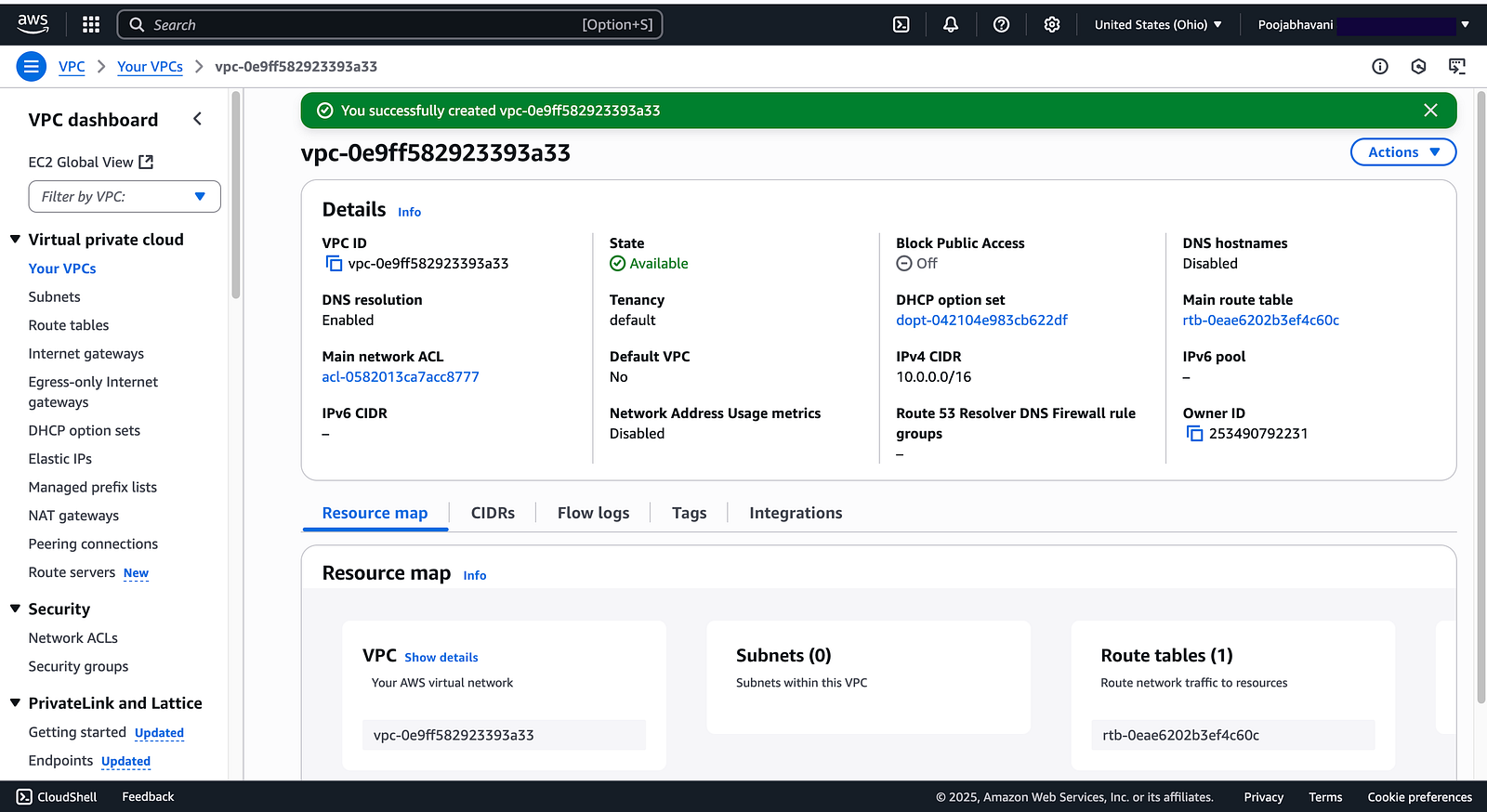Click the CloudShell icon in the footer
The image size is (1487, 812).
24,797
